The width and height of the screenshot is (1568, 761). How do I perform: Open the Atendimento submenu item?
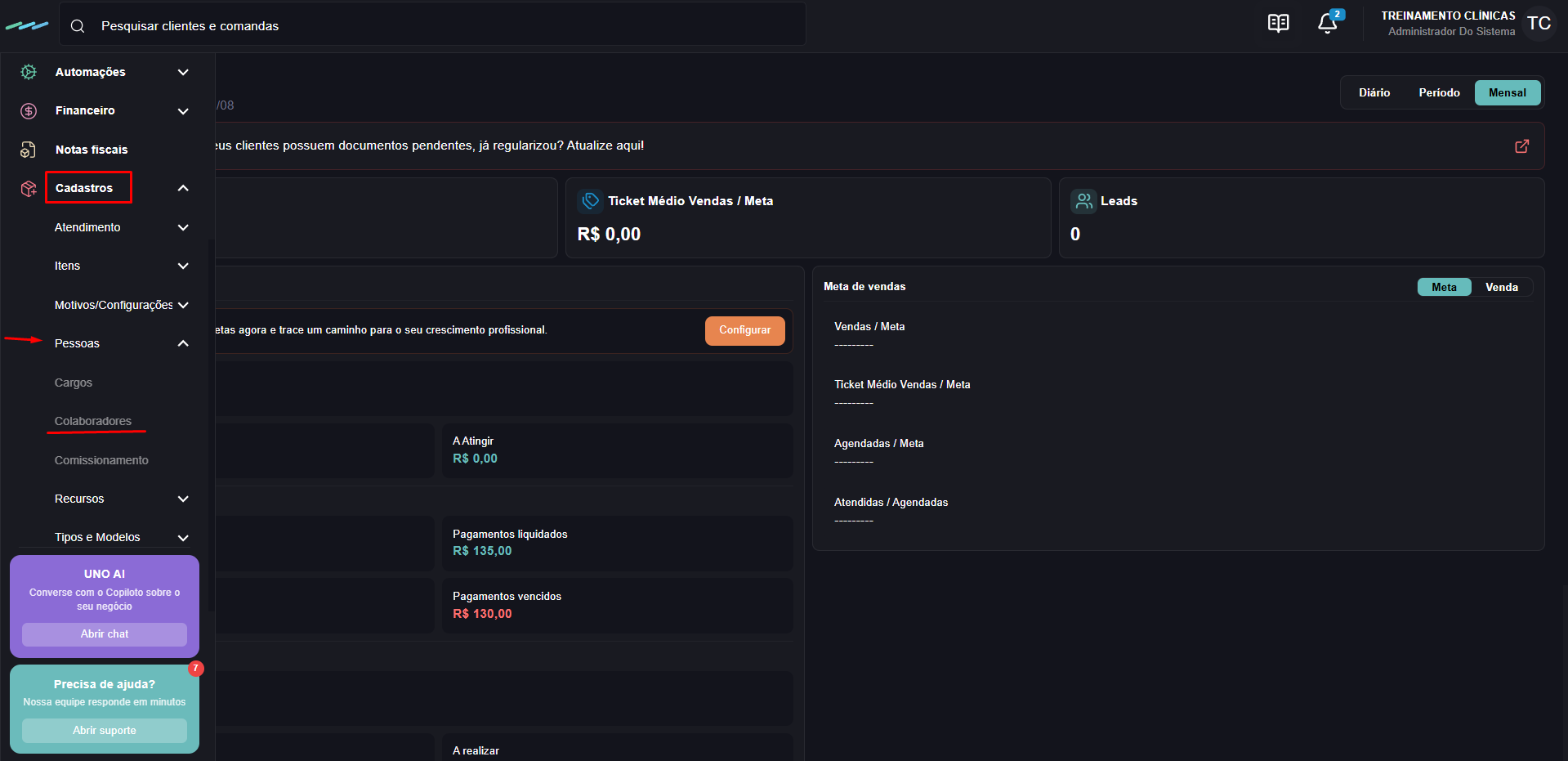(x=87, y=227)
